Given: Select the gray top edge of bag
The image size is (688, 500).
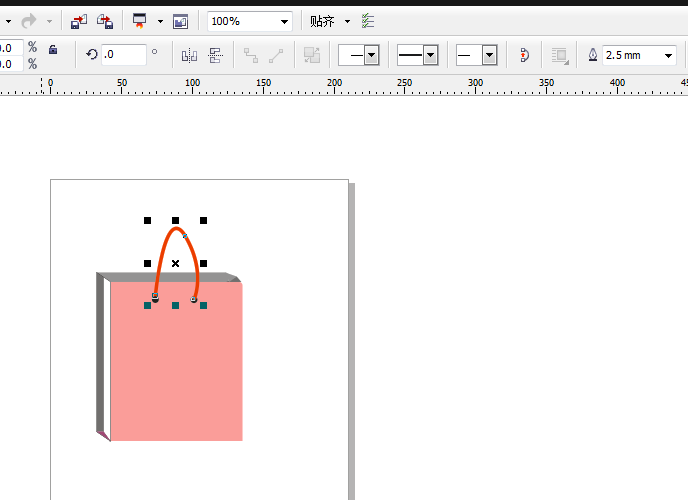Looking at the screenshot, I should [169, 277].
